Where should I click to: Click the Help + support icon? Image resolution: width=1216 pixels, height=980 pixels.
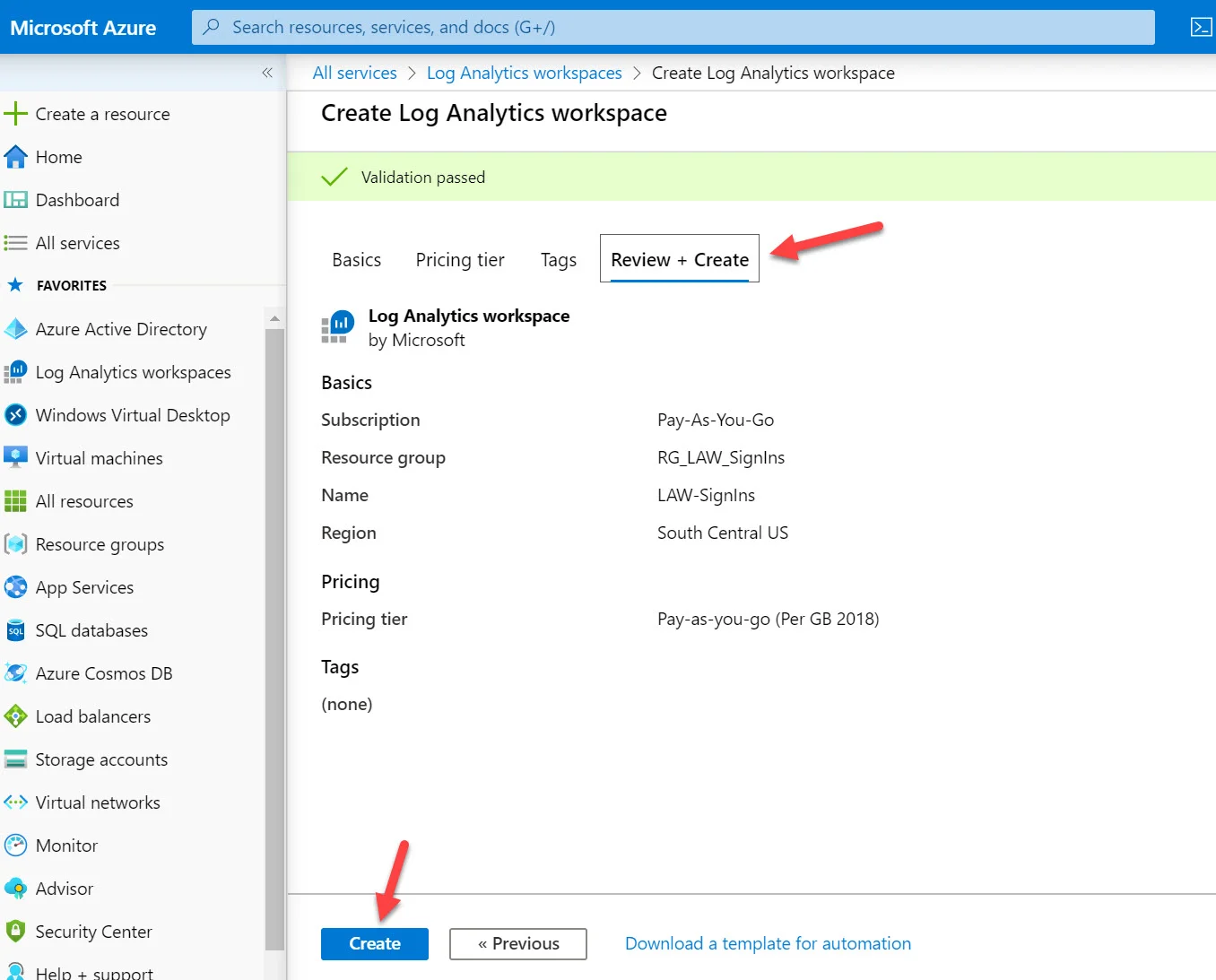pos(15,972)
